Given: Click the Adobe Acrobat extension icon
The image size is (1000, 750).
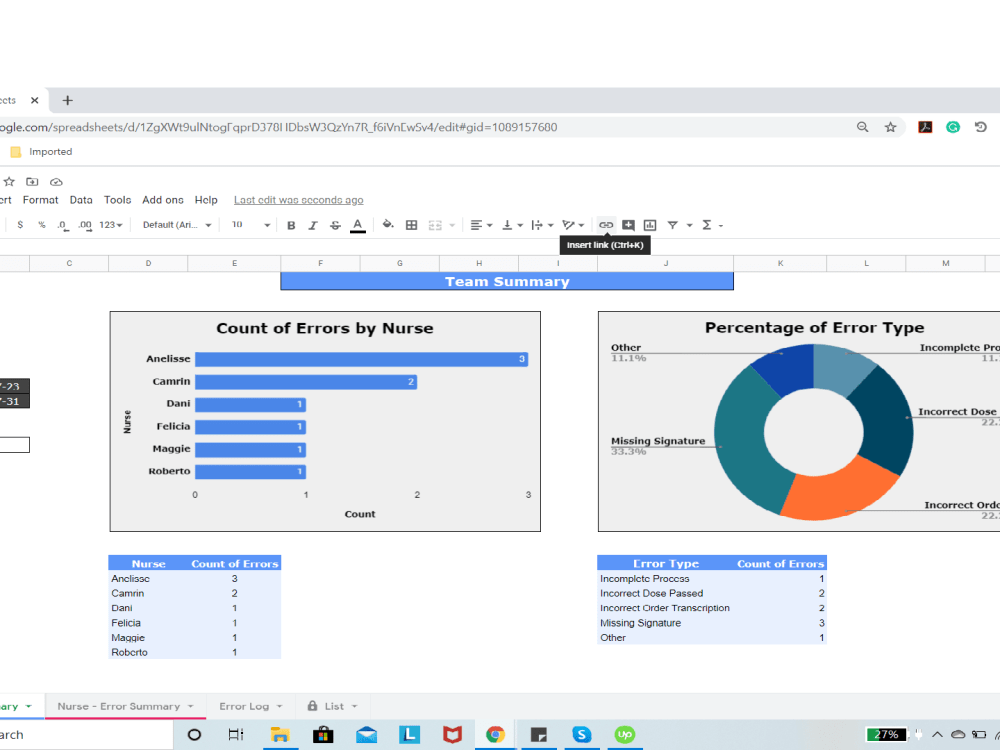Looking at the screenshot, I should [x=925, y=127].
